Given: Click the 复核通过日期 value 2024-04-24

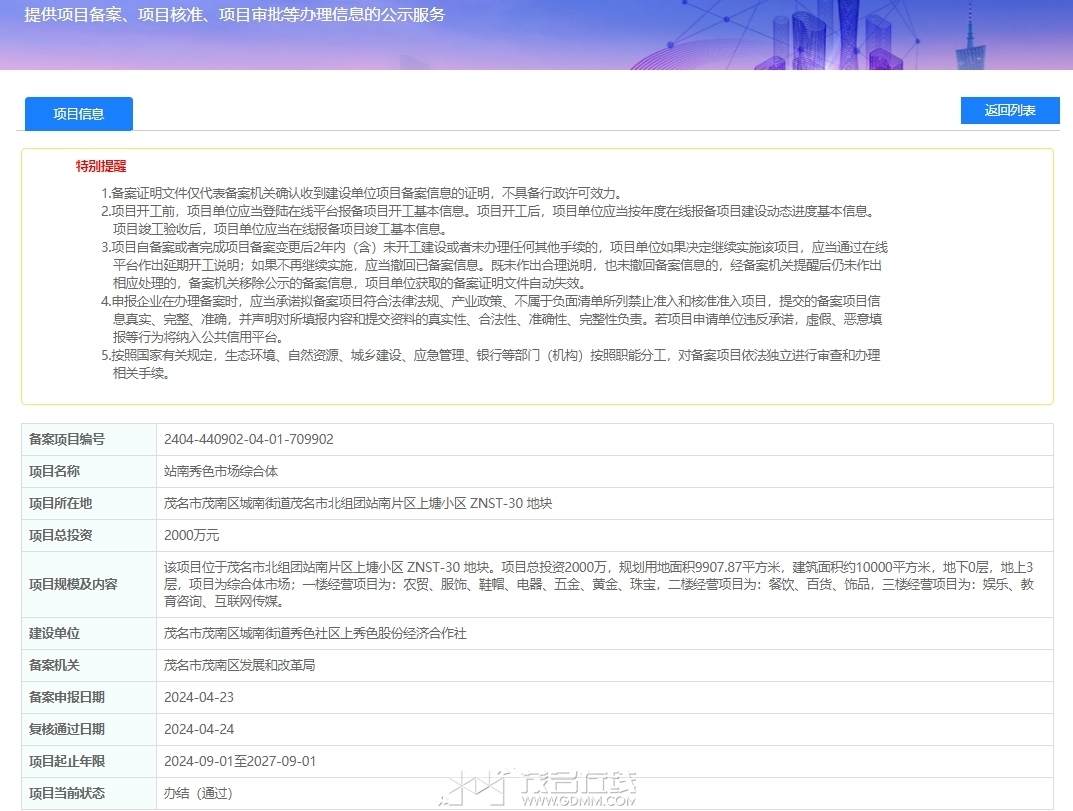Looking at the screenshot, I should click(x=198, y=729).
